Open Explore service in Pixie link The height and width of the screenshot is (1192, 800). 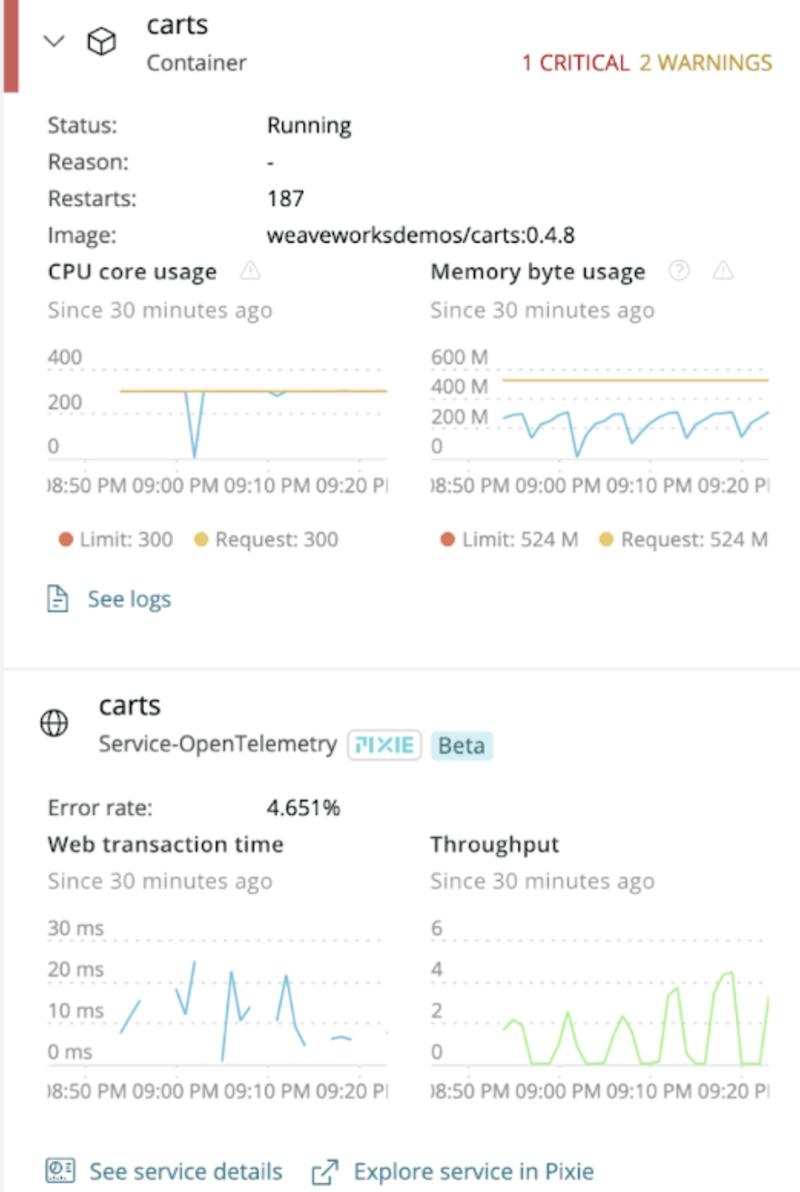pyautogui.click(x=474, y=1171)
